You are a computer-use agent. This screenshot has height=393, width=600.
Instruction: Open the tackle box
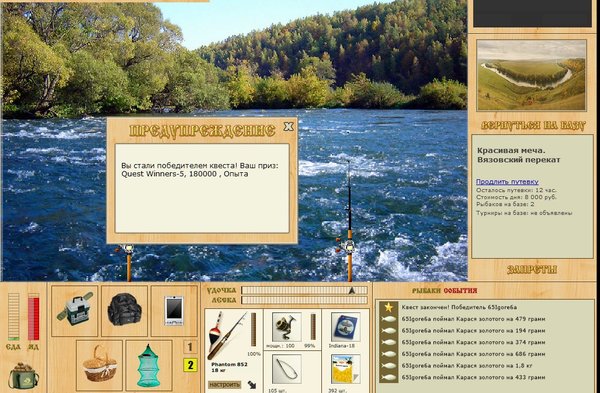point(75,311)
